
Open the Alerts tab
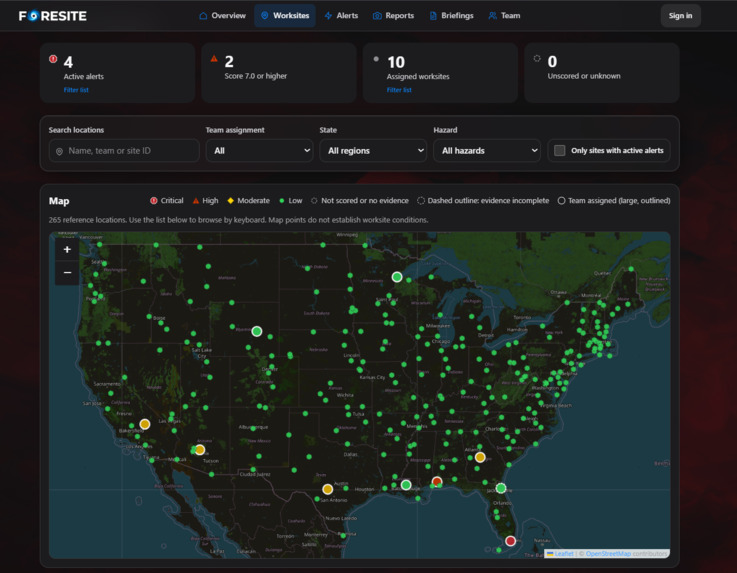[x=341, y=16]
